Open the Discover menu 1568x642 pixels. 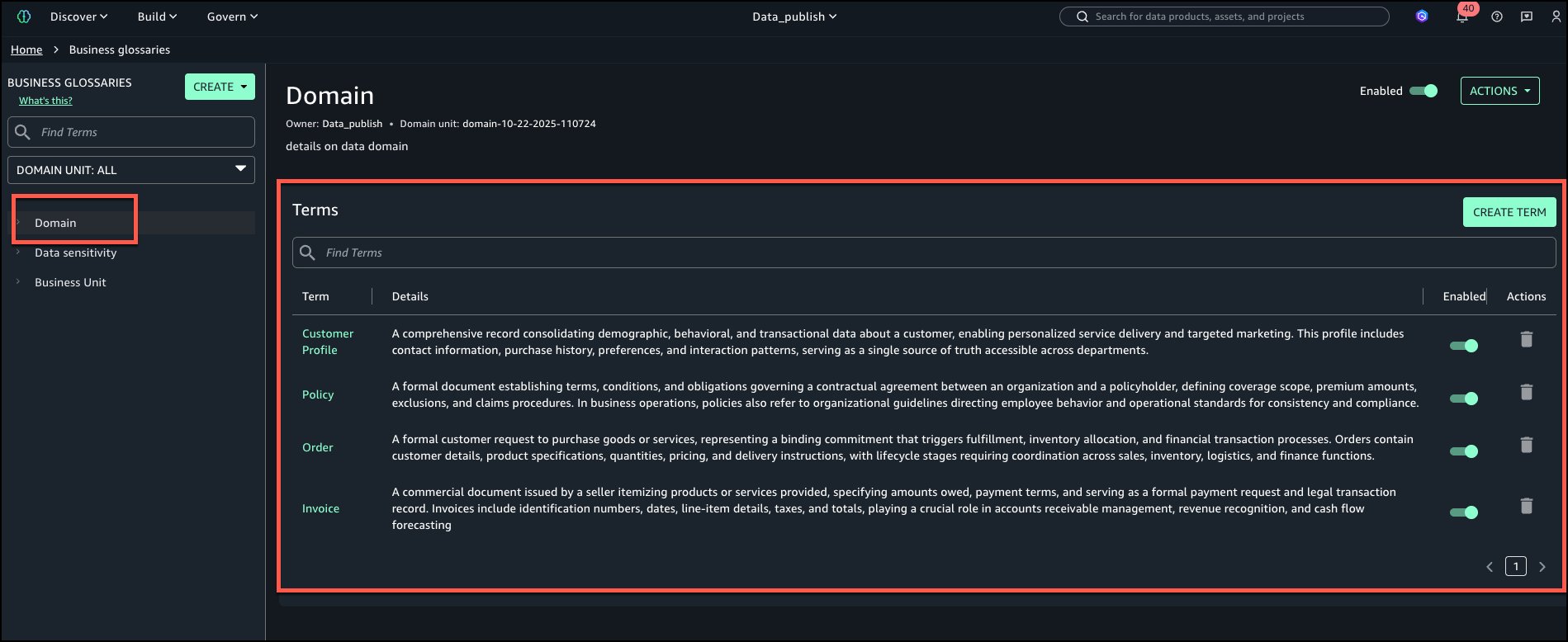click(78, 17)
